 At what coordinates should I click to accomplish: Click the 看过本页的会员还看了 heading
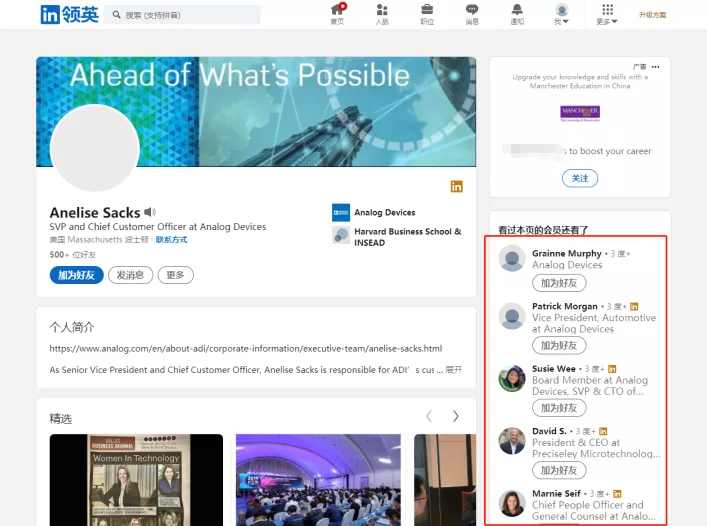pyautogui.click(x=543, y=230)
